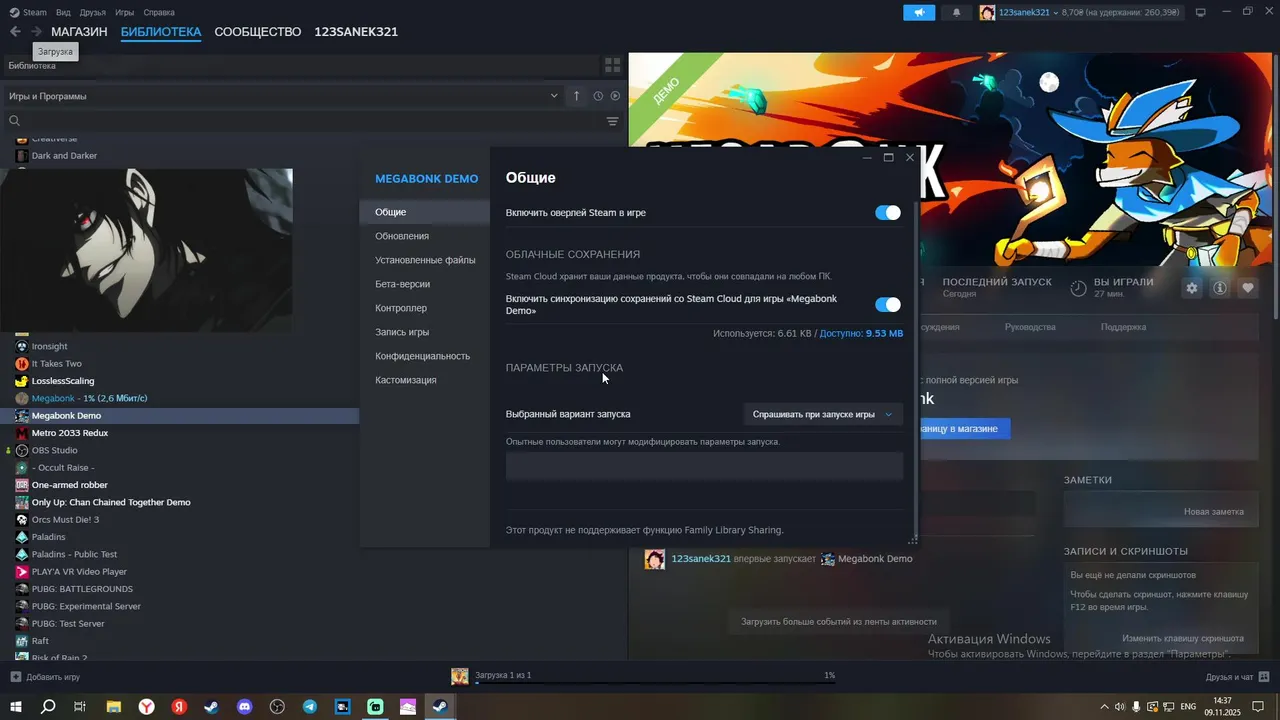Image resolution: width=1280 pixels, height=720 pixels.
Task: Expand the Игры и Программы dropdown
Action: tap(284, 96)
